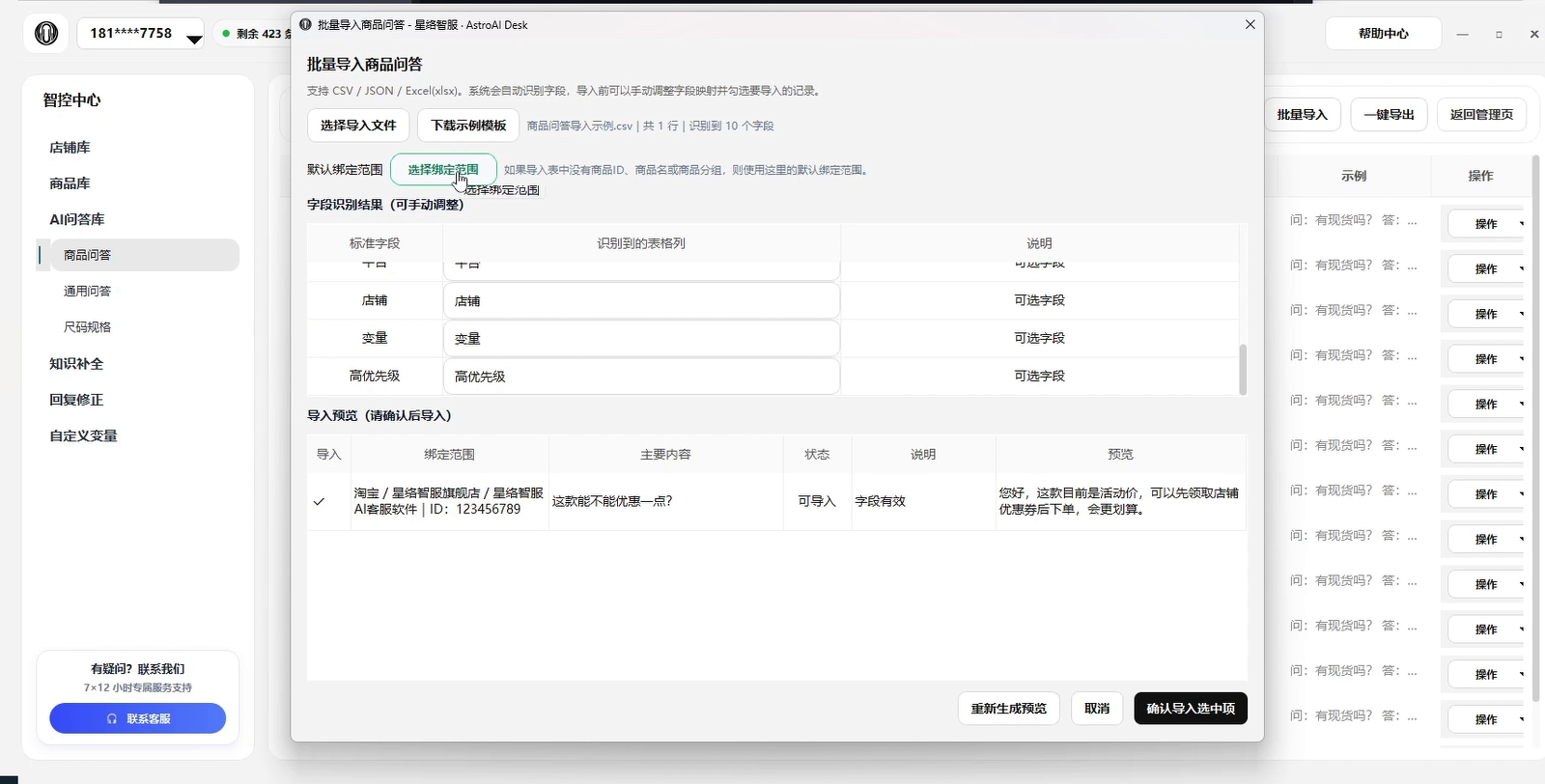
Task: Click 下载示例模板 button
Action: pyautogui.click(x=468, y=126)
